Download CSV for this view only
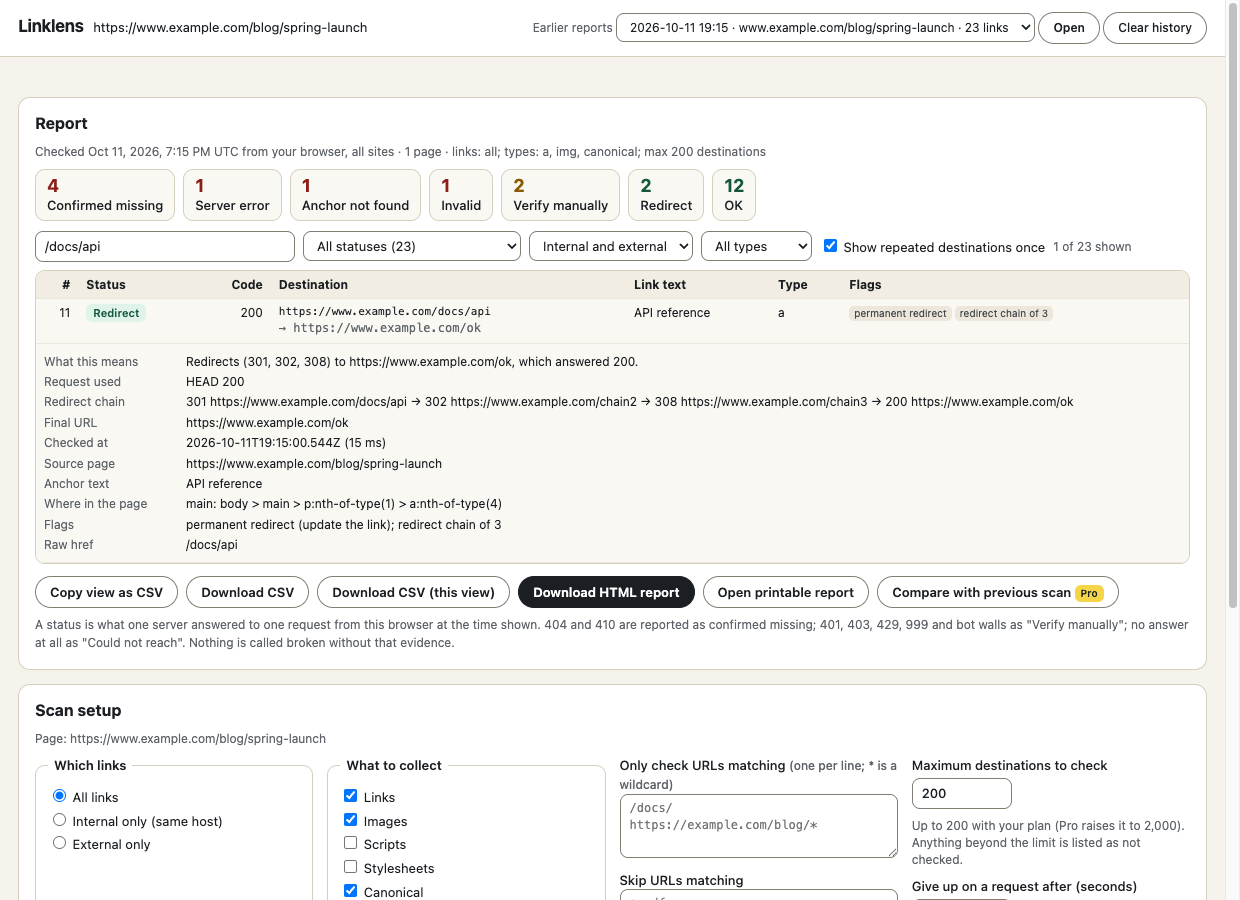Screen dimensions: 1240x900 point(413,592)
